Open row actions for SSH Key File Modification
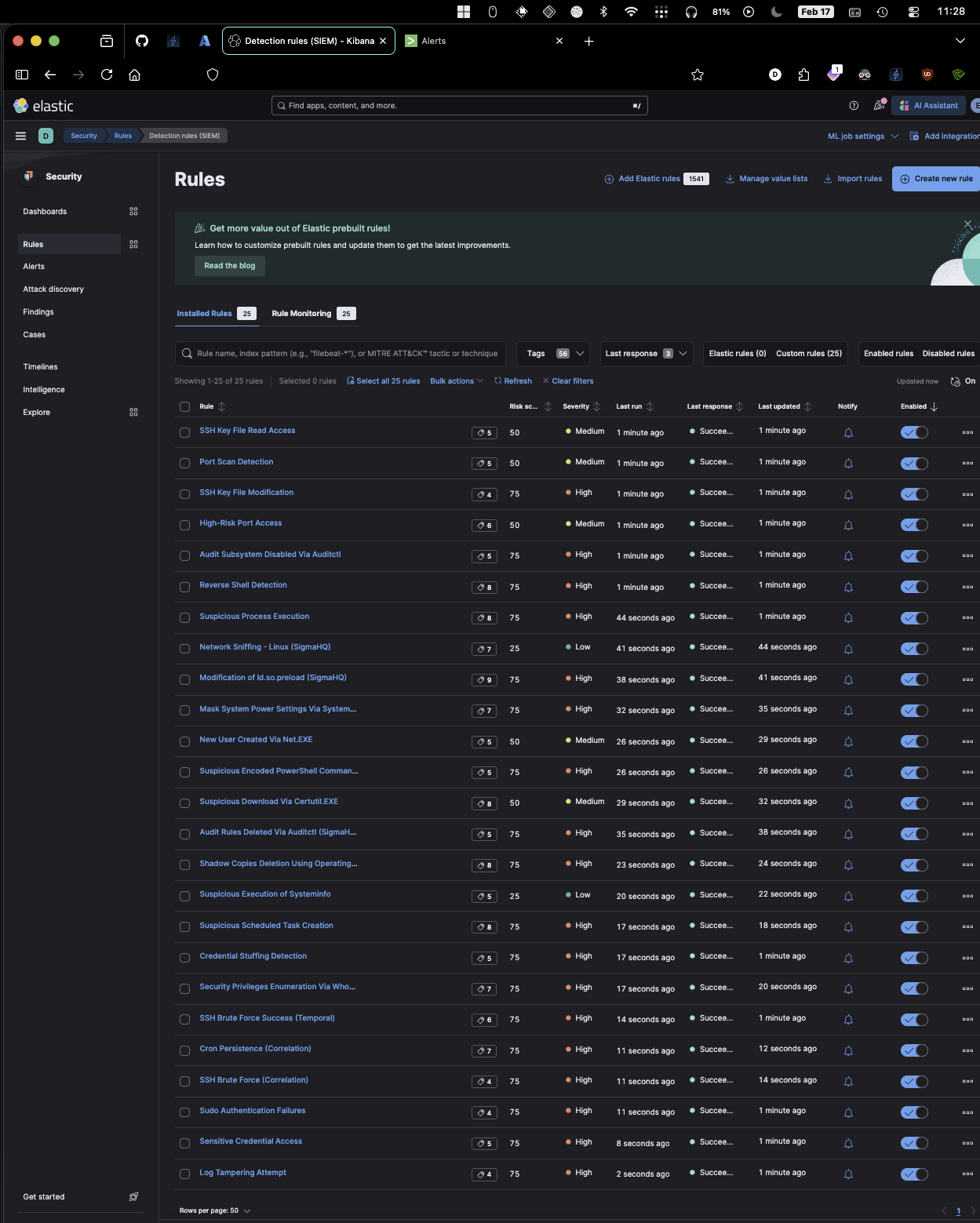Viewport: 980px width, 1223px height. [x=967, y=494]
